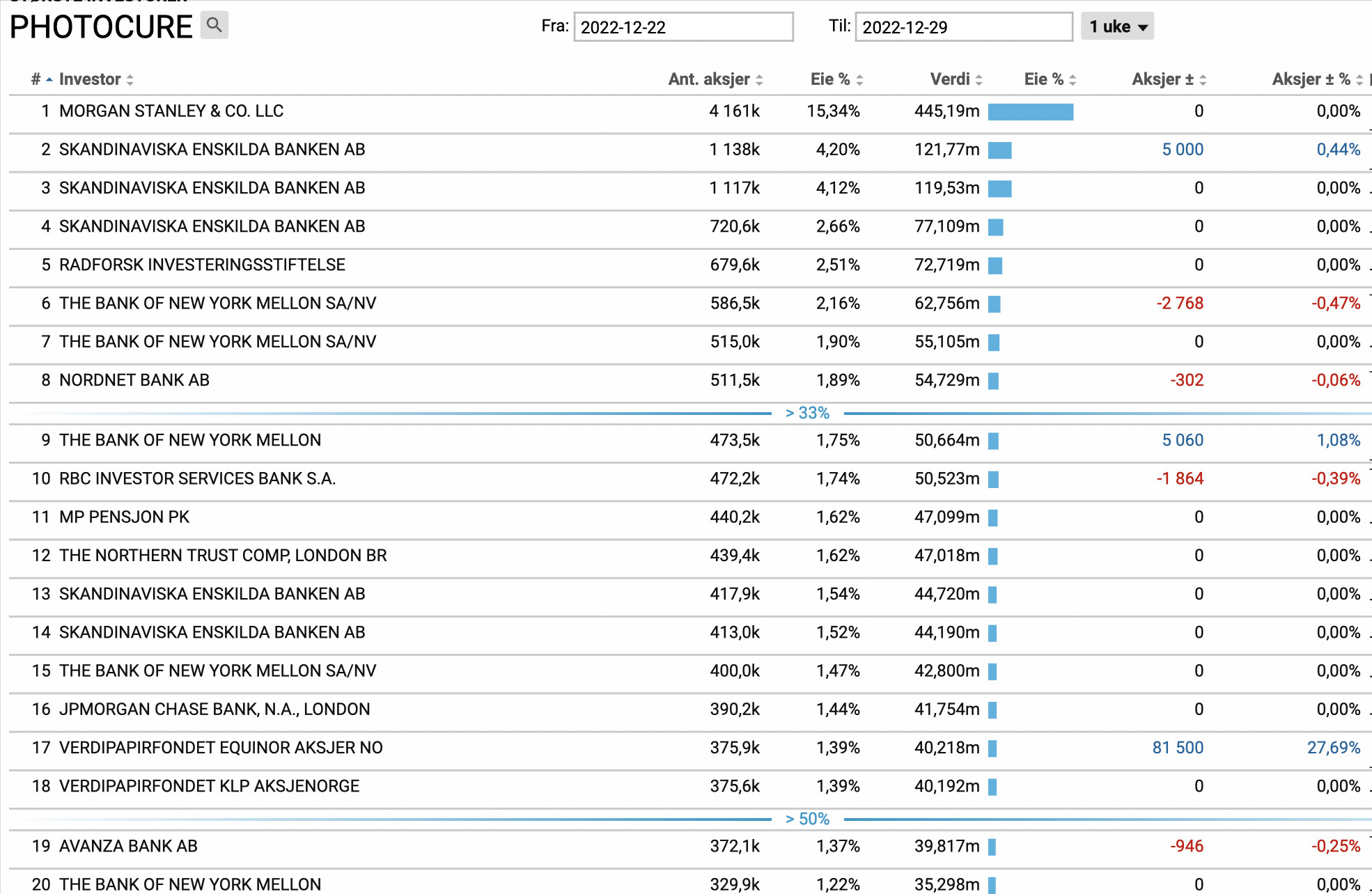Sort by Aksjer ± column arrows

coord(1203,80)
